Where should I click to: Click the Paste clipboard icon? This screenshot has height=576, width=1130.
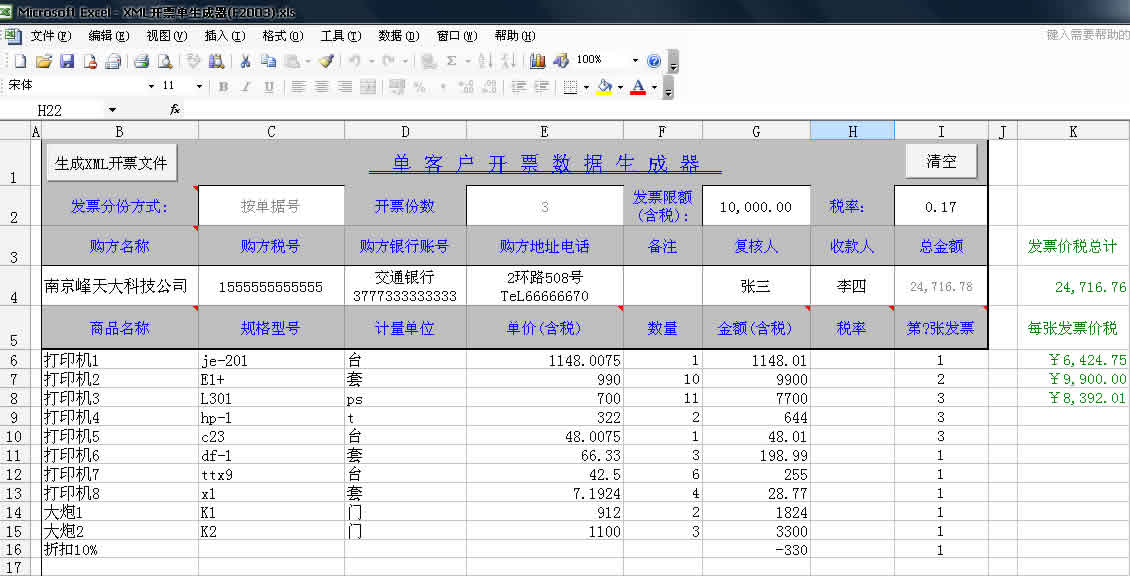point(292,61)
